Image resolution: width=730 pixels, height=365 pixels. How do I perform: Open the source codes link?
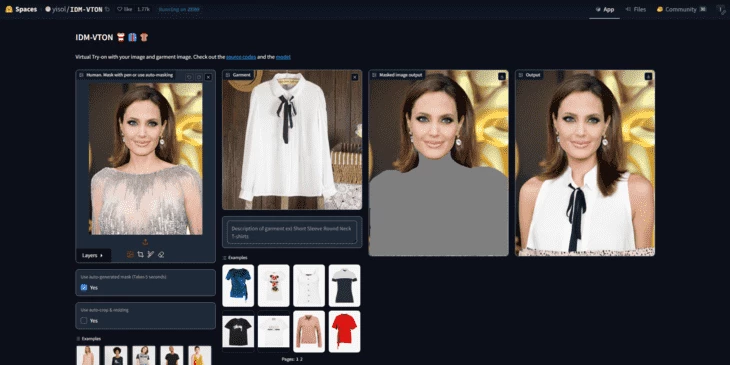click(241, 57)
